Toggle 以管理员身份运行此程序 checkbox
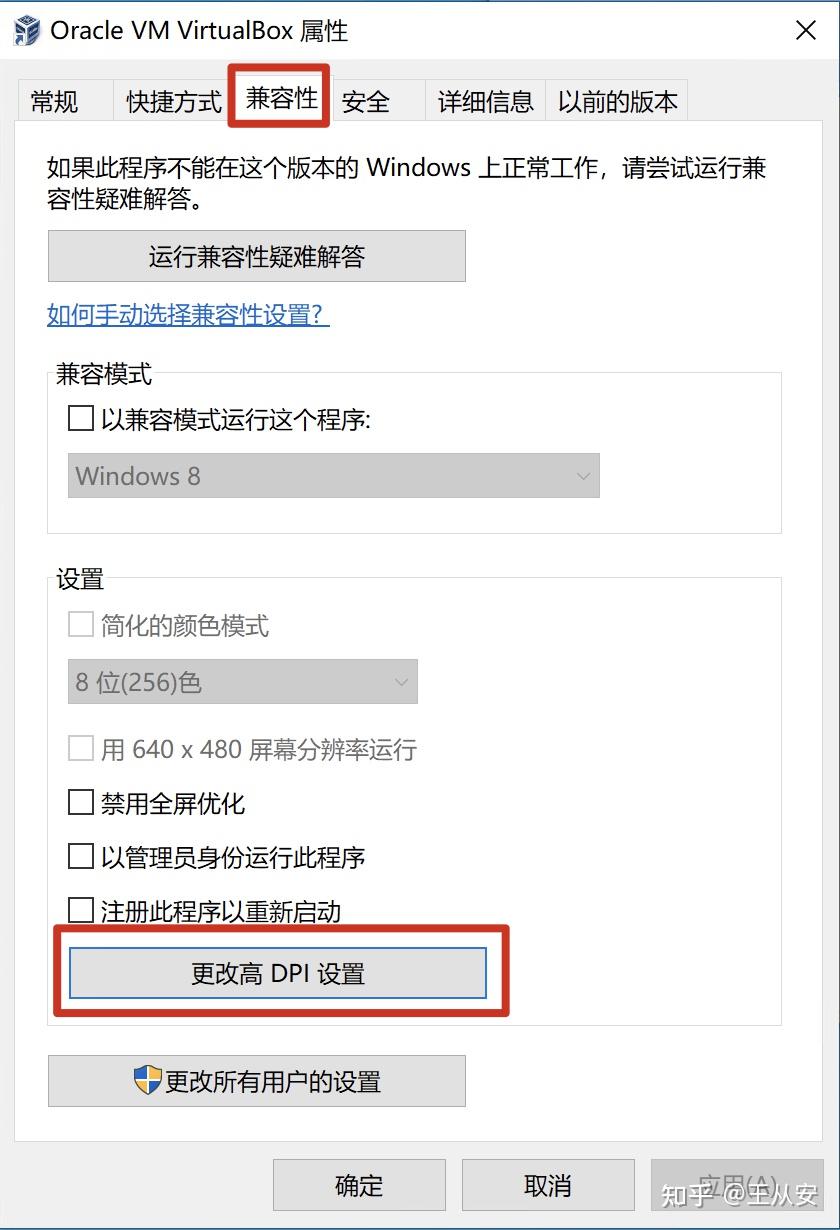Viewport: 840px width, 1230px height. click(81, 857)
